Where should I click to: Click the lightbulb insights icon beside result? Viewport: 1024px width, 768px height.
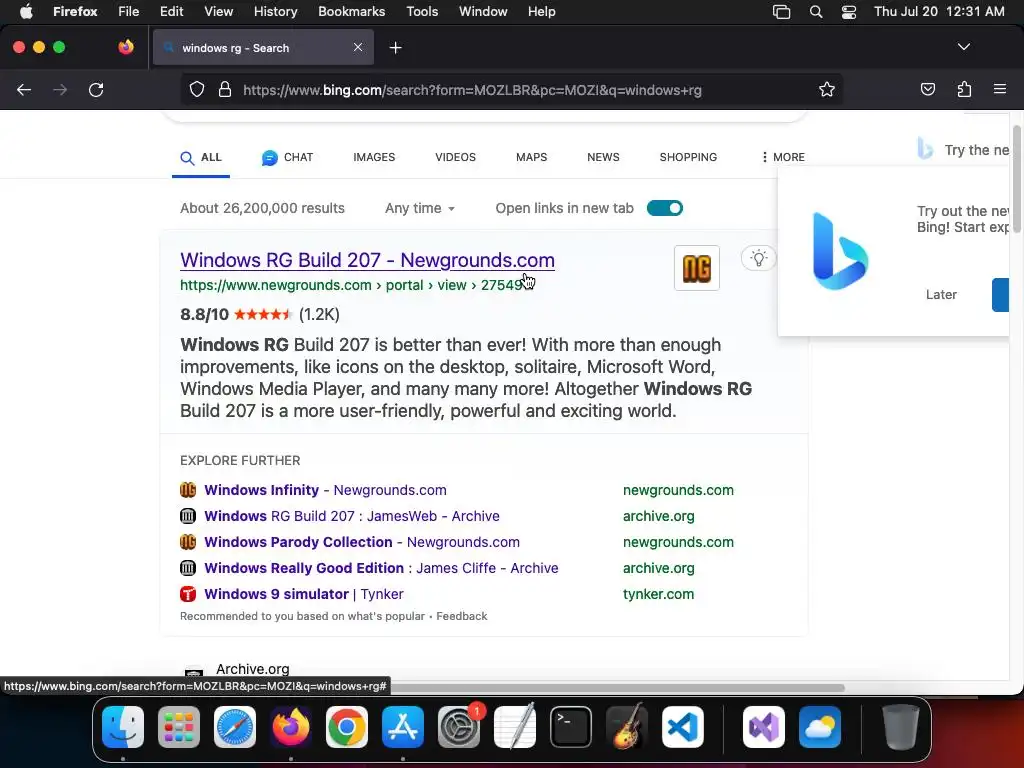(x=758, y=258)
